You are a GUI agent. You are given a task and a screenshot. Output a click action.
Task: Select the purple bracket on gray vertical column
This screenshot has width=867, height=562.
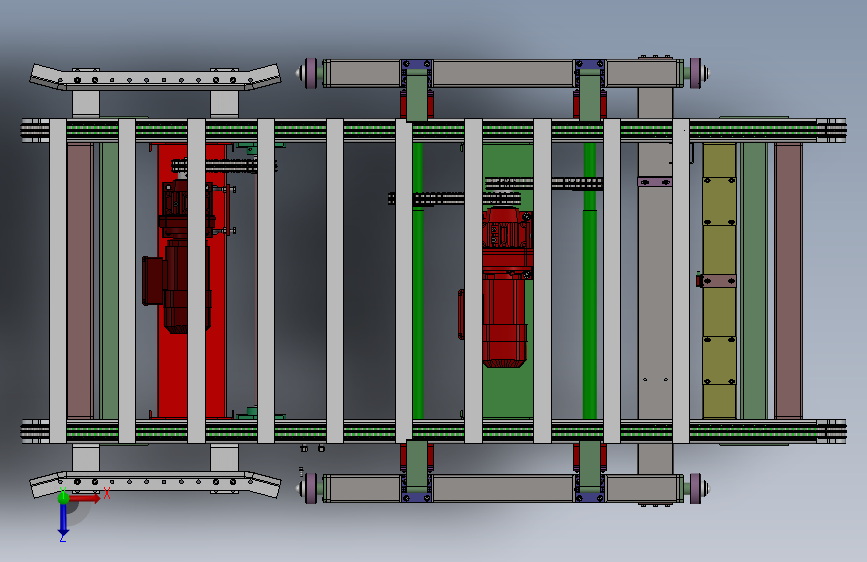coord(655,182)
